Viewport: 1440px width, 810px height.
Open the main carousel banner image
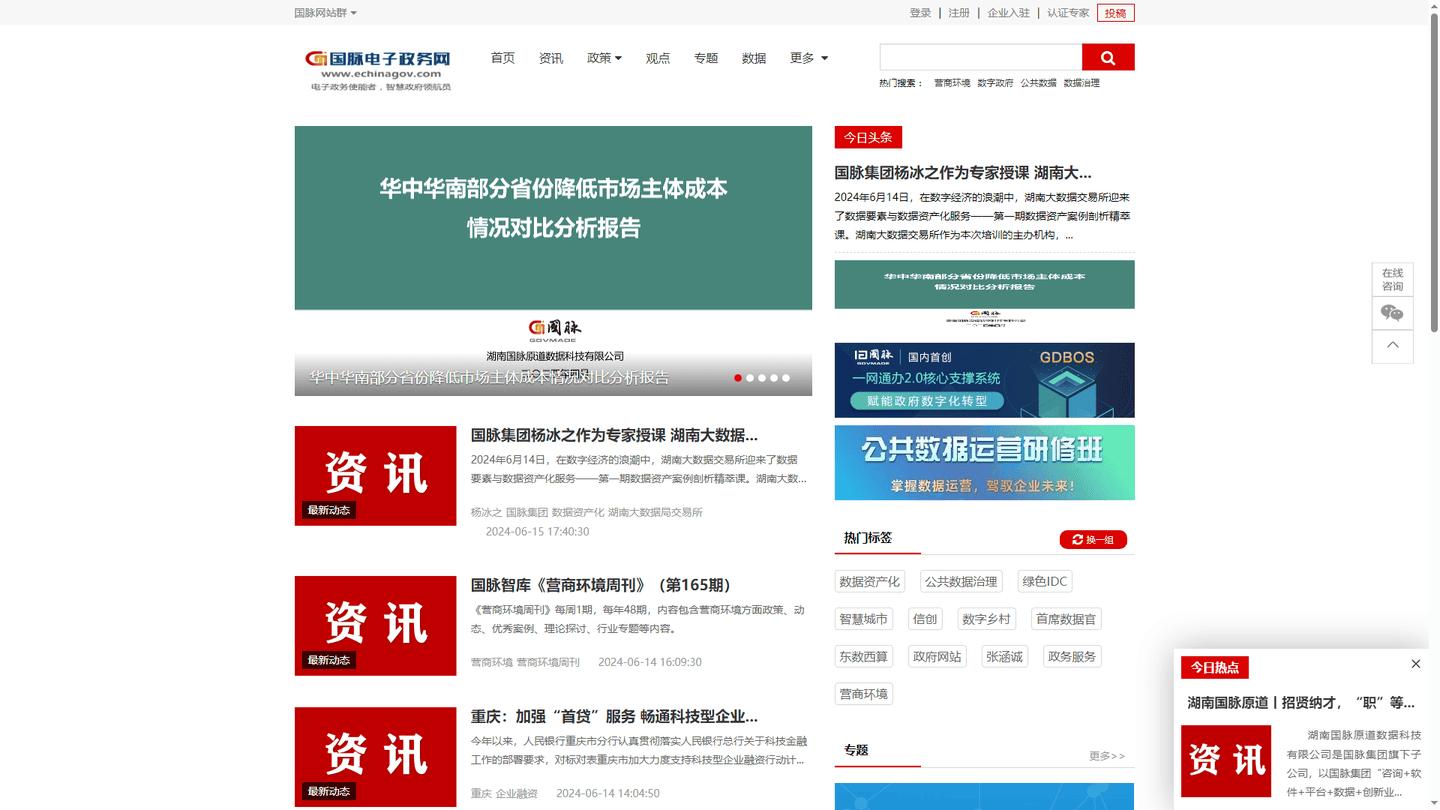click(x=553, y=261)
